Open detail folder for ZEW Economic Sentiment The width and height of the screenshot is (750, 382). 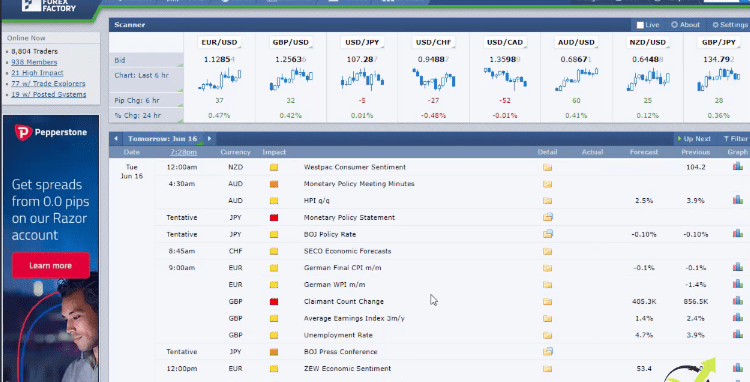click(x=547, y=369)
